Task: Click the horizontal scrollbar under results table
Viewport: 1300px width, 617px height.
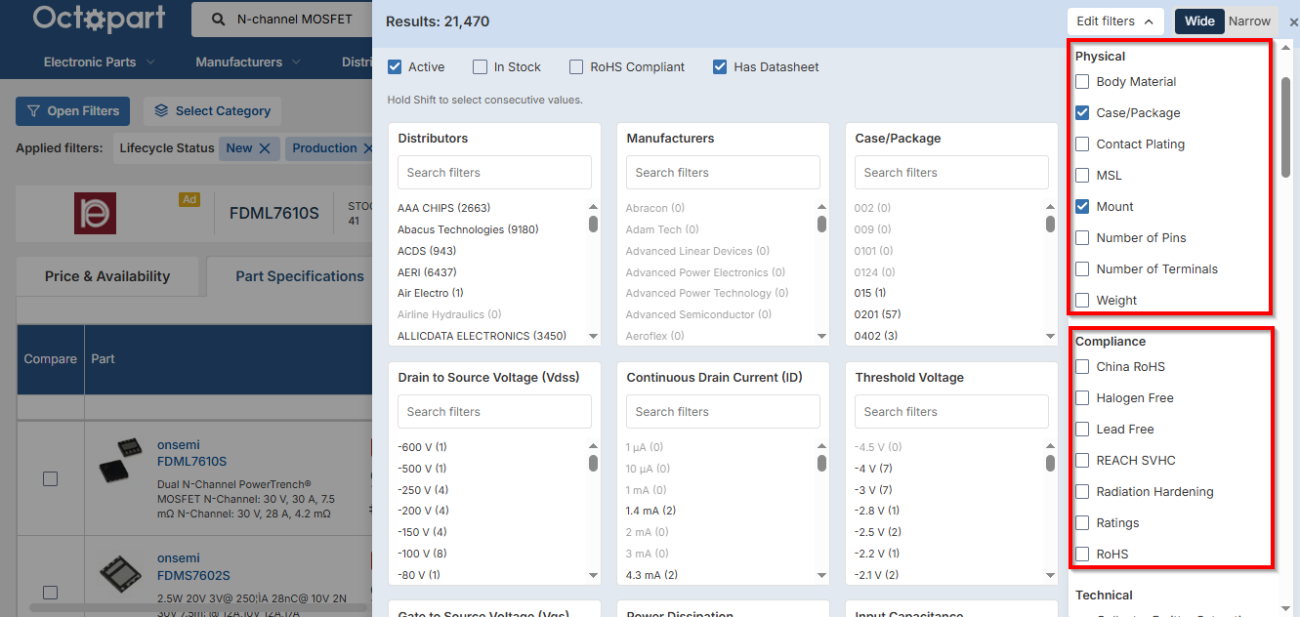Action: coord(200,607)
